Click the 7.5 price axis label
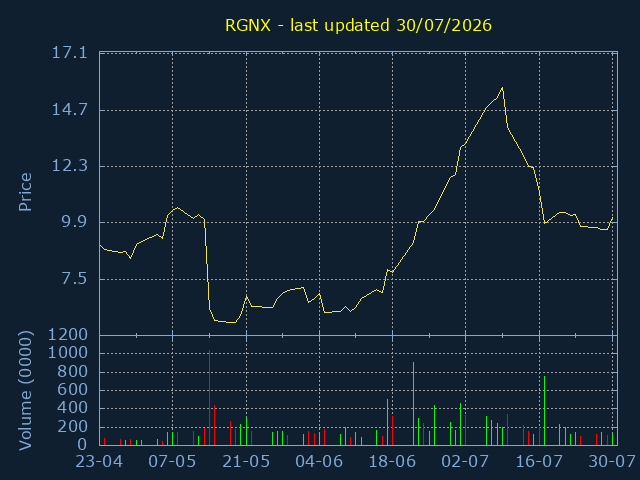 (74, 279)
